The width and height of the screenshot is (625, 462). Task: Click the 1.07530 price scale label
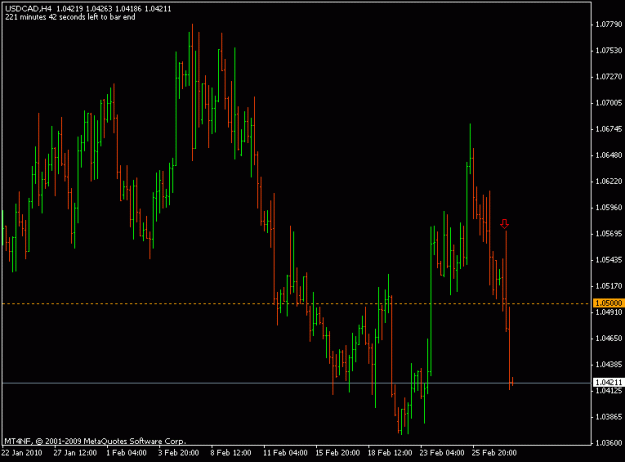click(609, 50)
